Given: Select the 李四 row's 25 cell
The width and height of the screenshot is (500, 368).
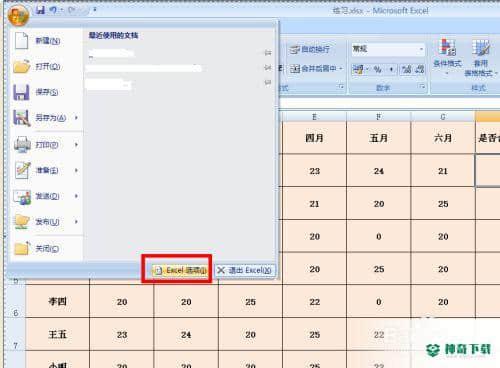Looking at the screenshot, I should click(x=250, y=302).
